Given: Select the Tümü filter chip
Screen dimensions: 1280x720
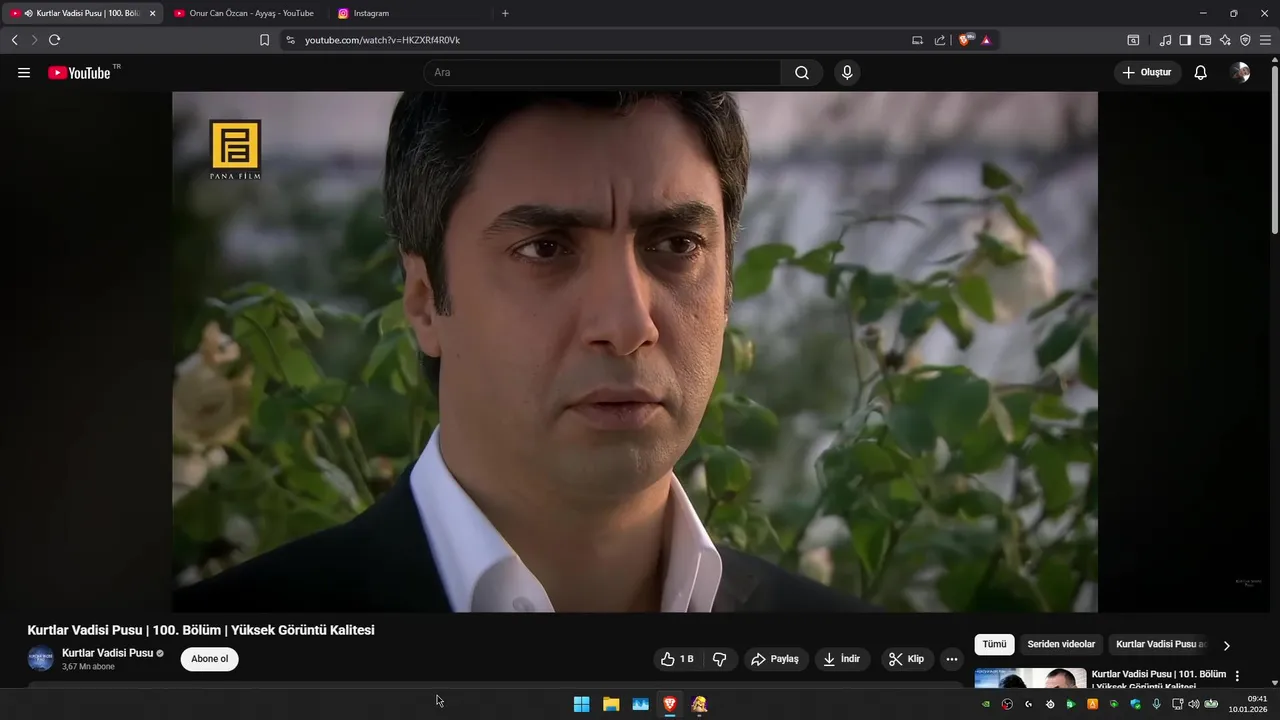Looking at the screenshot, I should pos(994,645).
